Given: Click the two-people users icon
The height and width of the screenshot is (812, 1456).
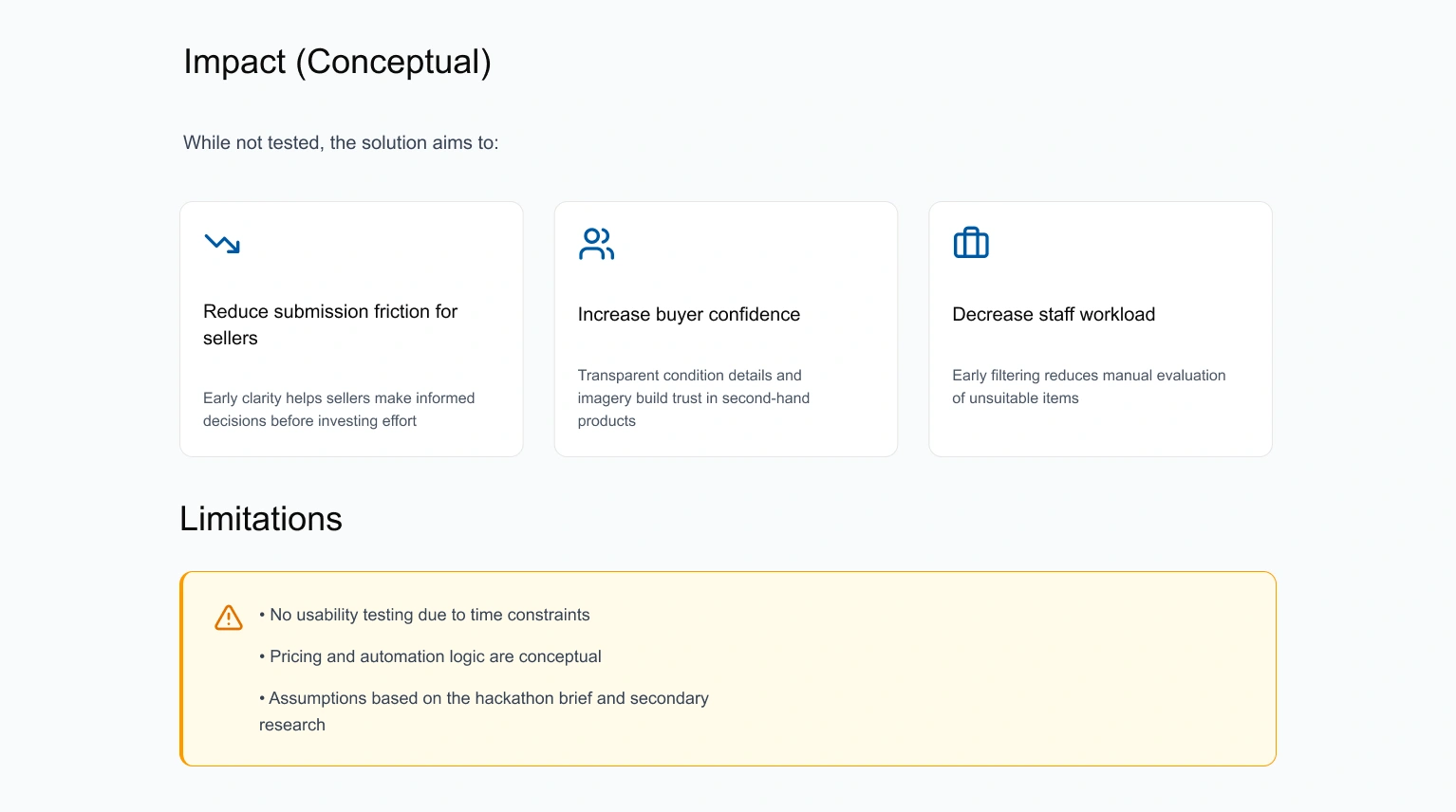Looking at the screenshot, I should [596, 244].
